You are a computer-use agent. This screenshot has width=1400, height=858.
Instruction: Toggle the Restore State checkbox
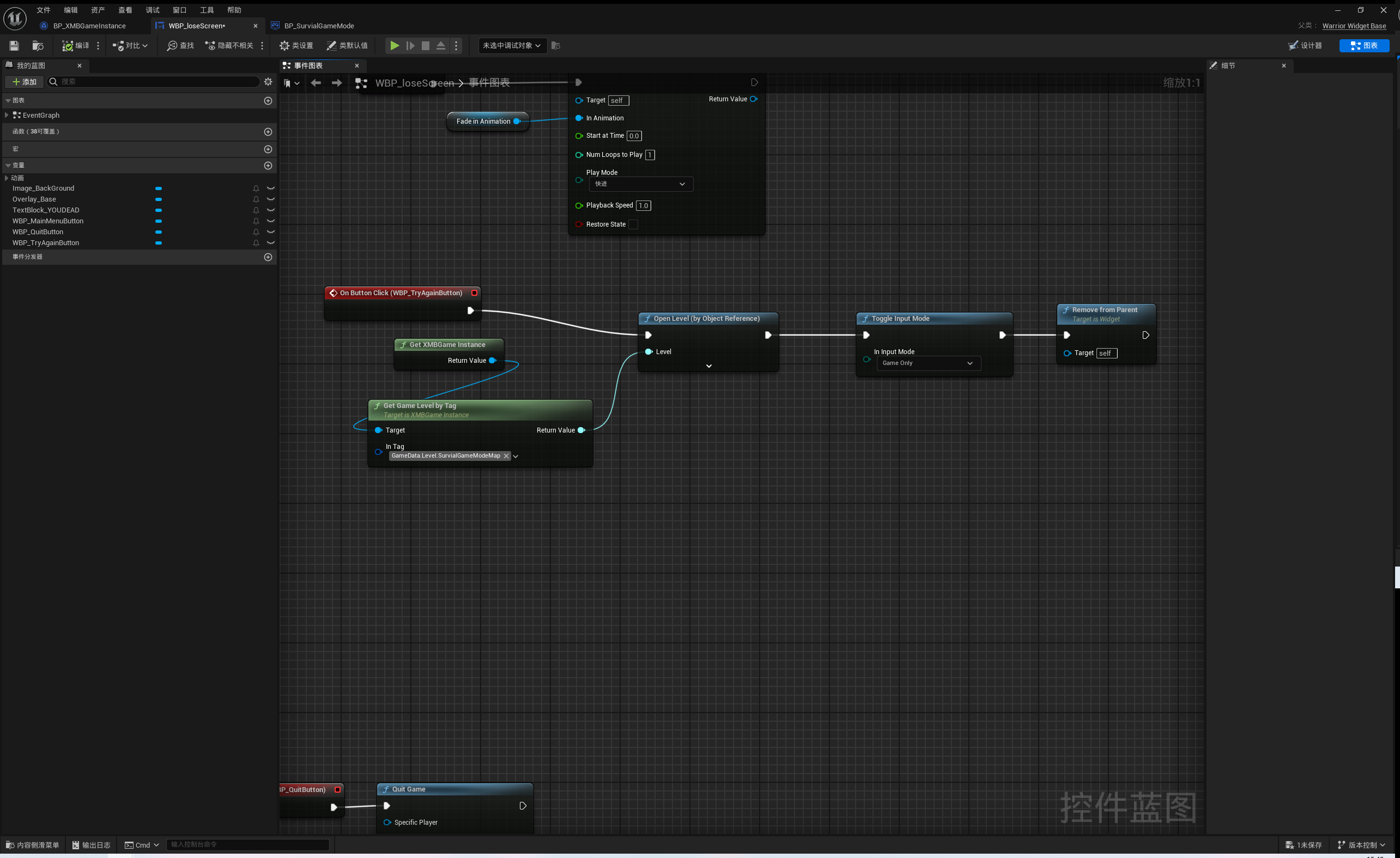coord(634,224)
